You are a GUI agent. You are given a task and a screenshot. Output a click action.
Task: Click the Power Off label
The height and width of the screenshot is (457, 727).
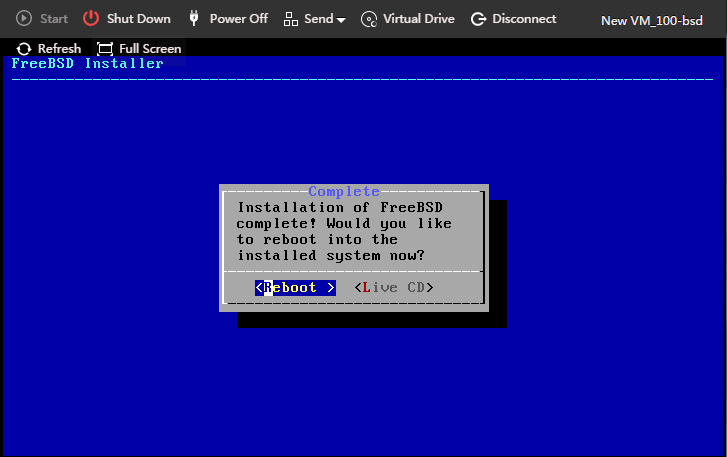point(239,19)
